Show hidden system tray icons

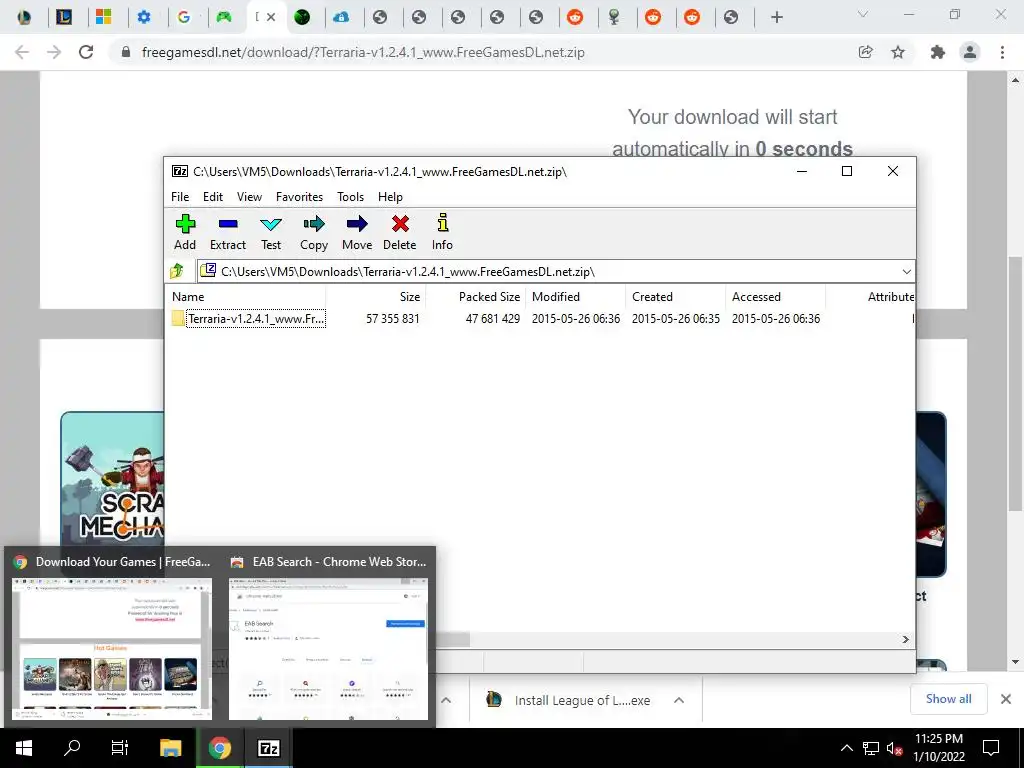[846, 748]
